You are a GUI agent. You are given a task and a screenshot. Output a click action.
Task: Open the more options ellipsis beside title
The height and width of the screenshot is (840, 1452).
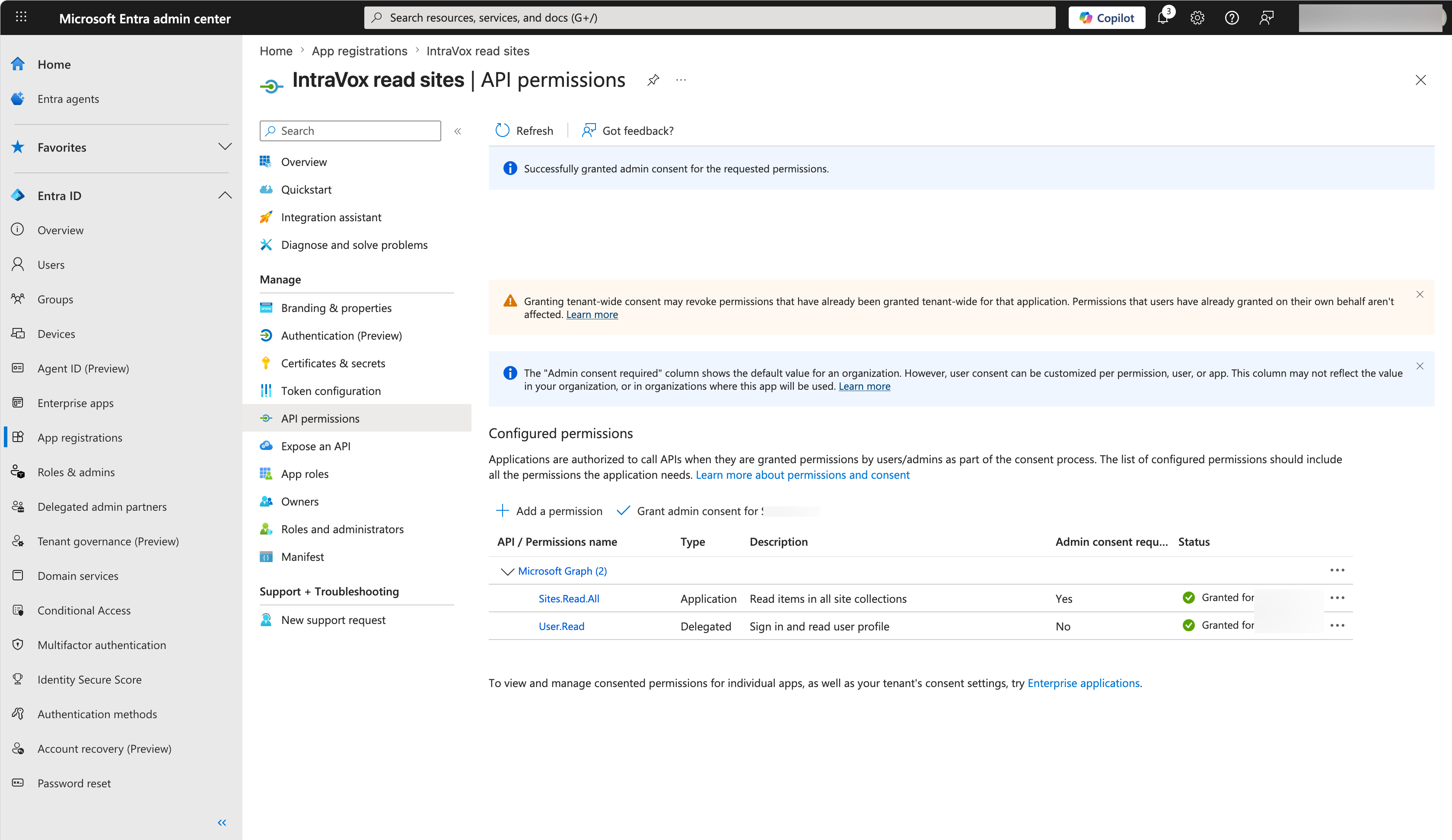click(x=681, y=80)
